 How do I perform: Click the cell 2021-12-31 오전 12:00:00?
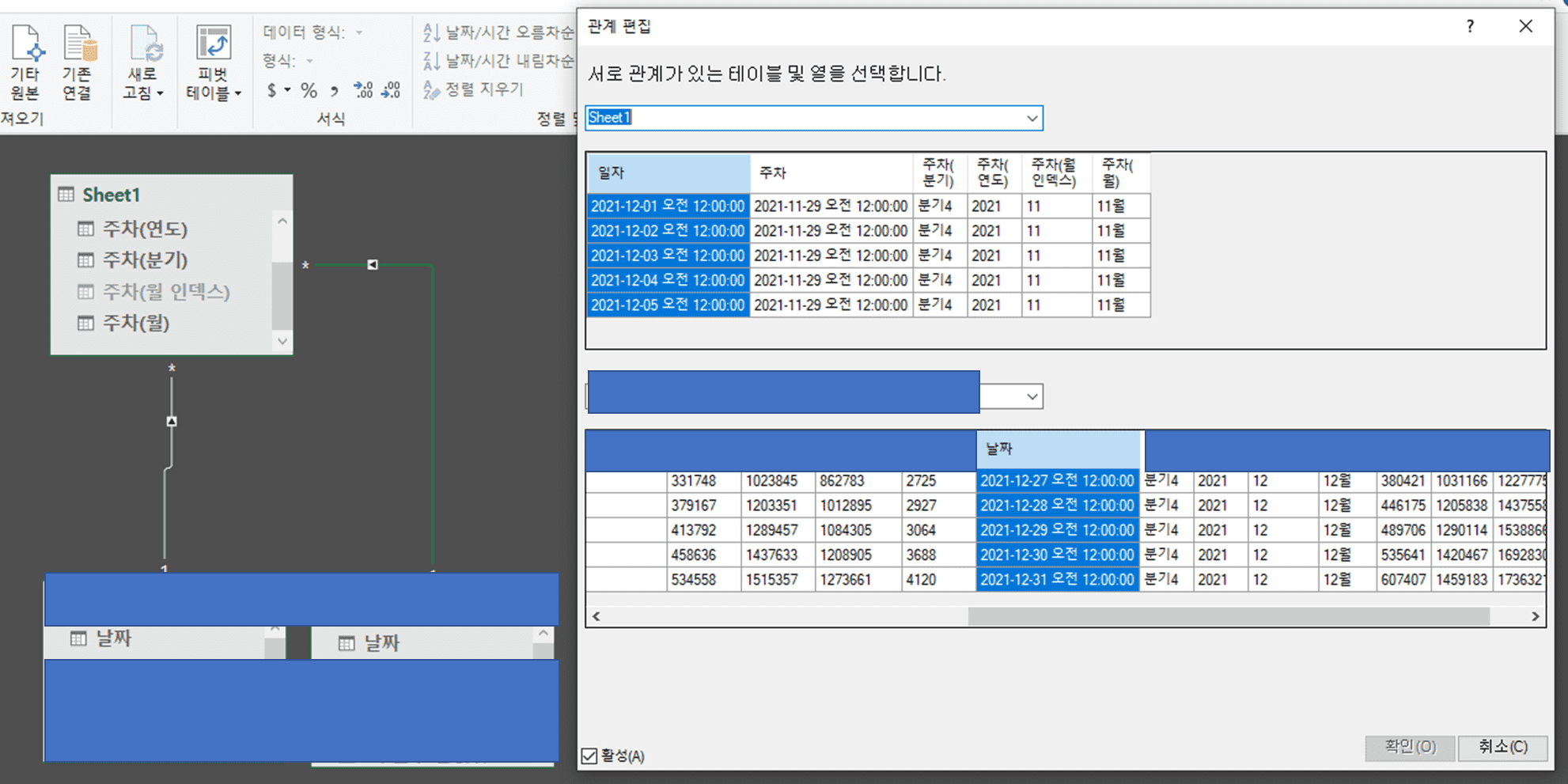click(1058, 579)
